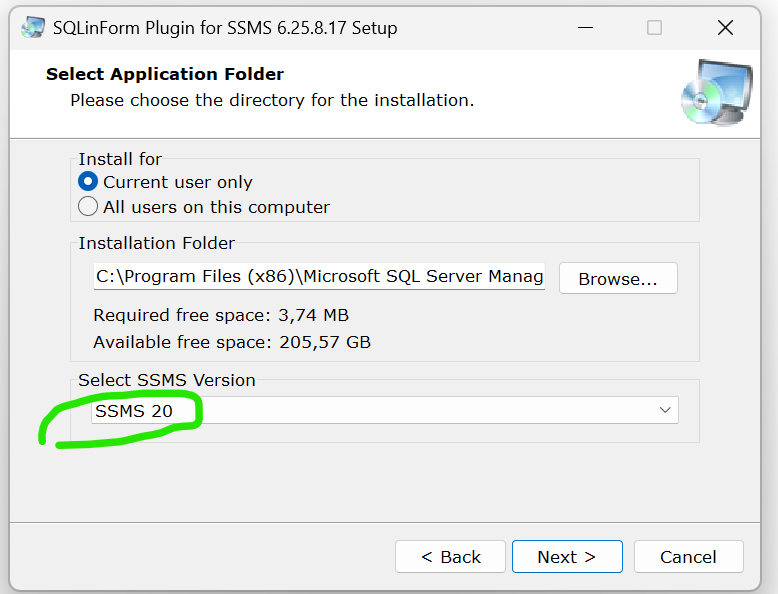Click the Available free space text
Image resolution: width=778 pixels, height=594 pixels.
pyautogui.click(x=232, y=342)
